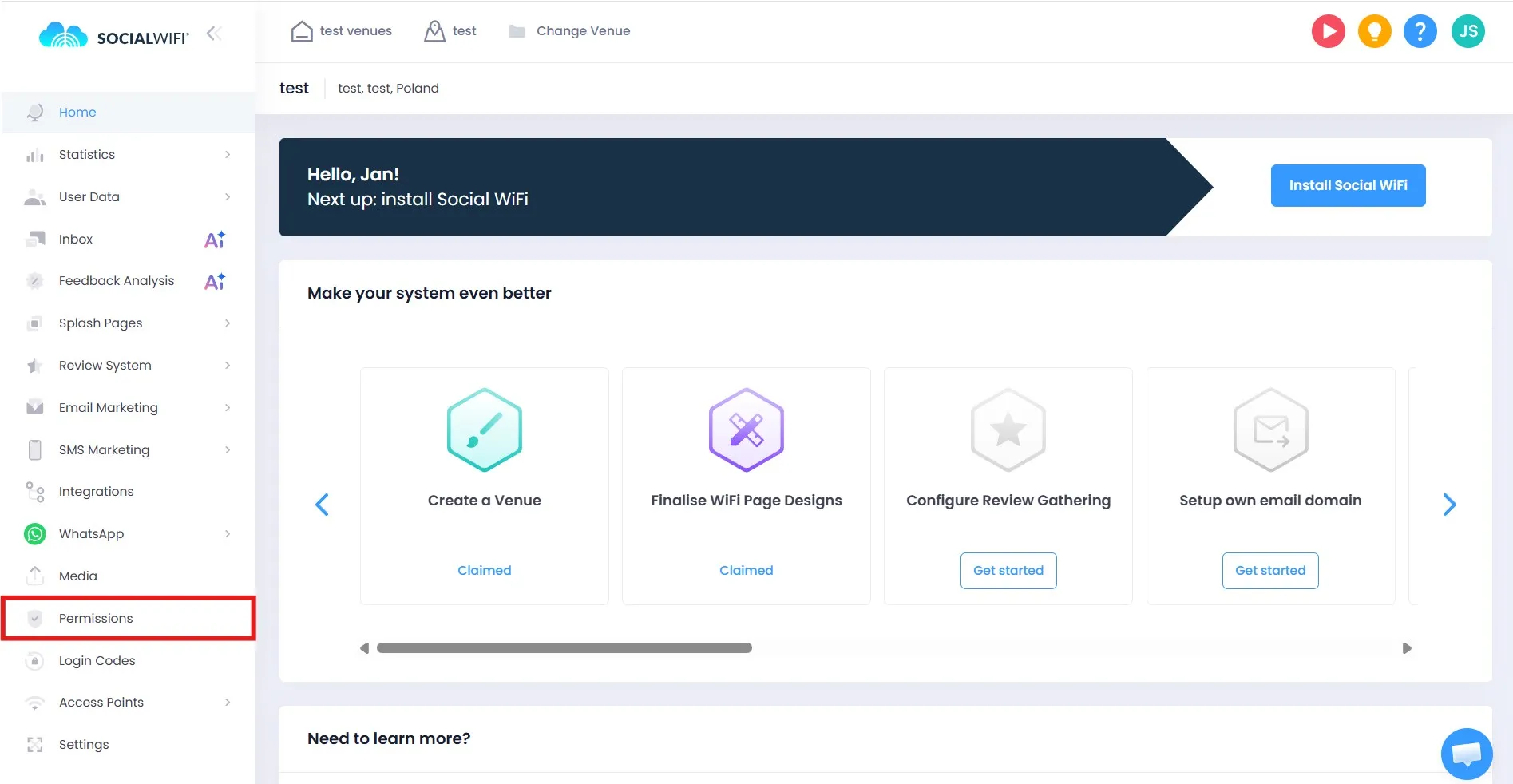Expand the Access Points submenu chevron

[x=228, y=703]
